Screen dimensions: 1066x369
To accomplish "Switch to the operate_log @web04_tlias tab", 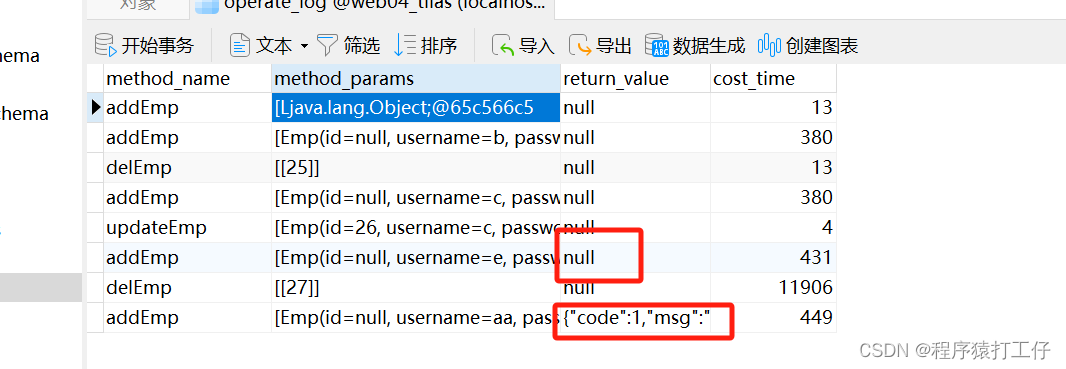I will [373, 7].
